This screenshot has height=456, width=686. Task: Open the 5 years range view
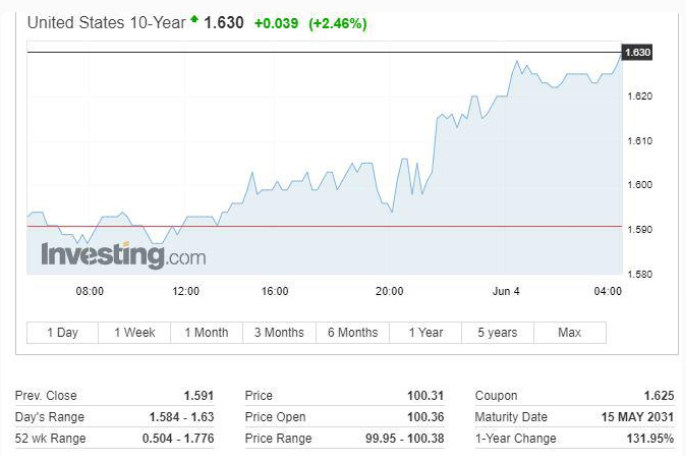[x=497, y=333]
